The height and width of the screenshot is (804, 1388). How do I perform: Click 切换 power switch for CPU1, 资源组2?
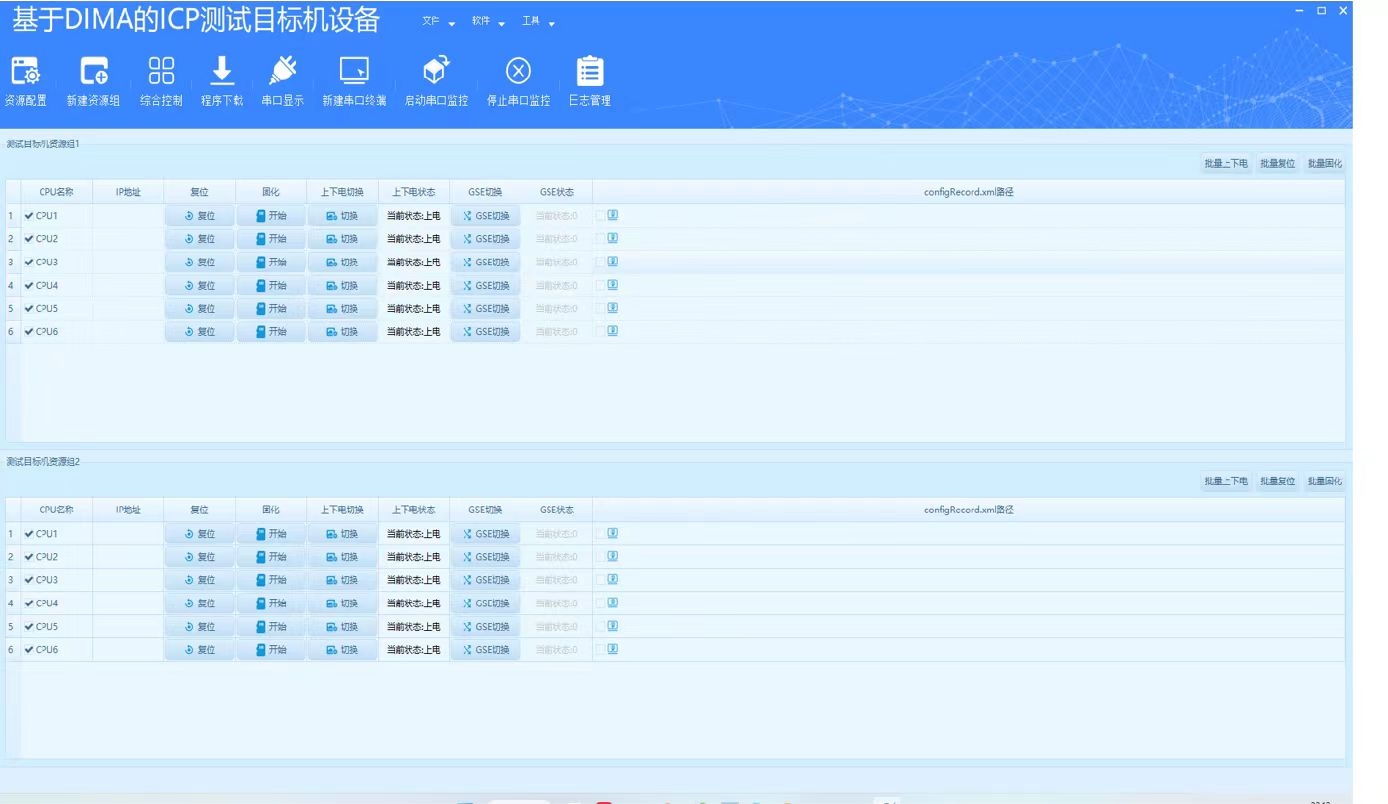(342, 534)
